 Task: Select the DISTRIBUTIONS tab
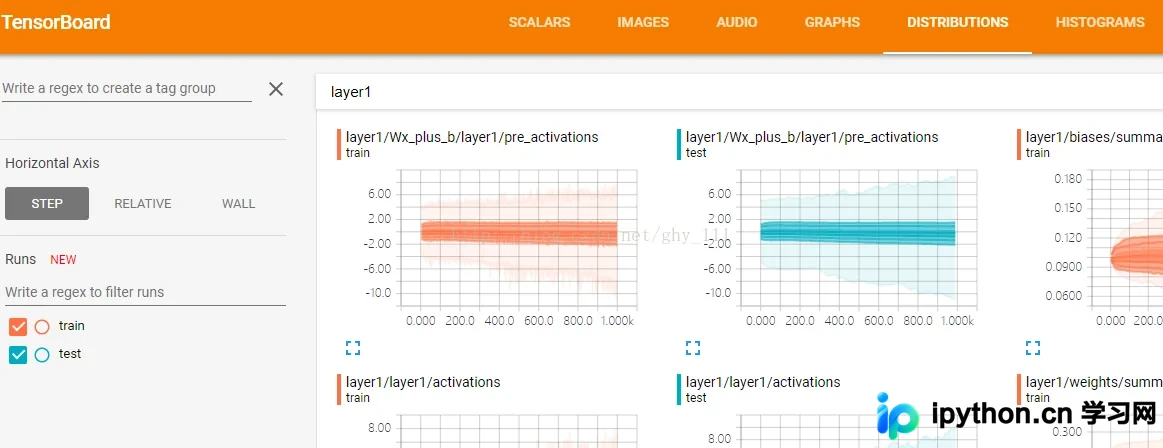pos(958,22)
